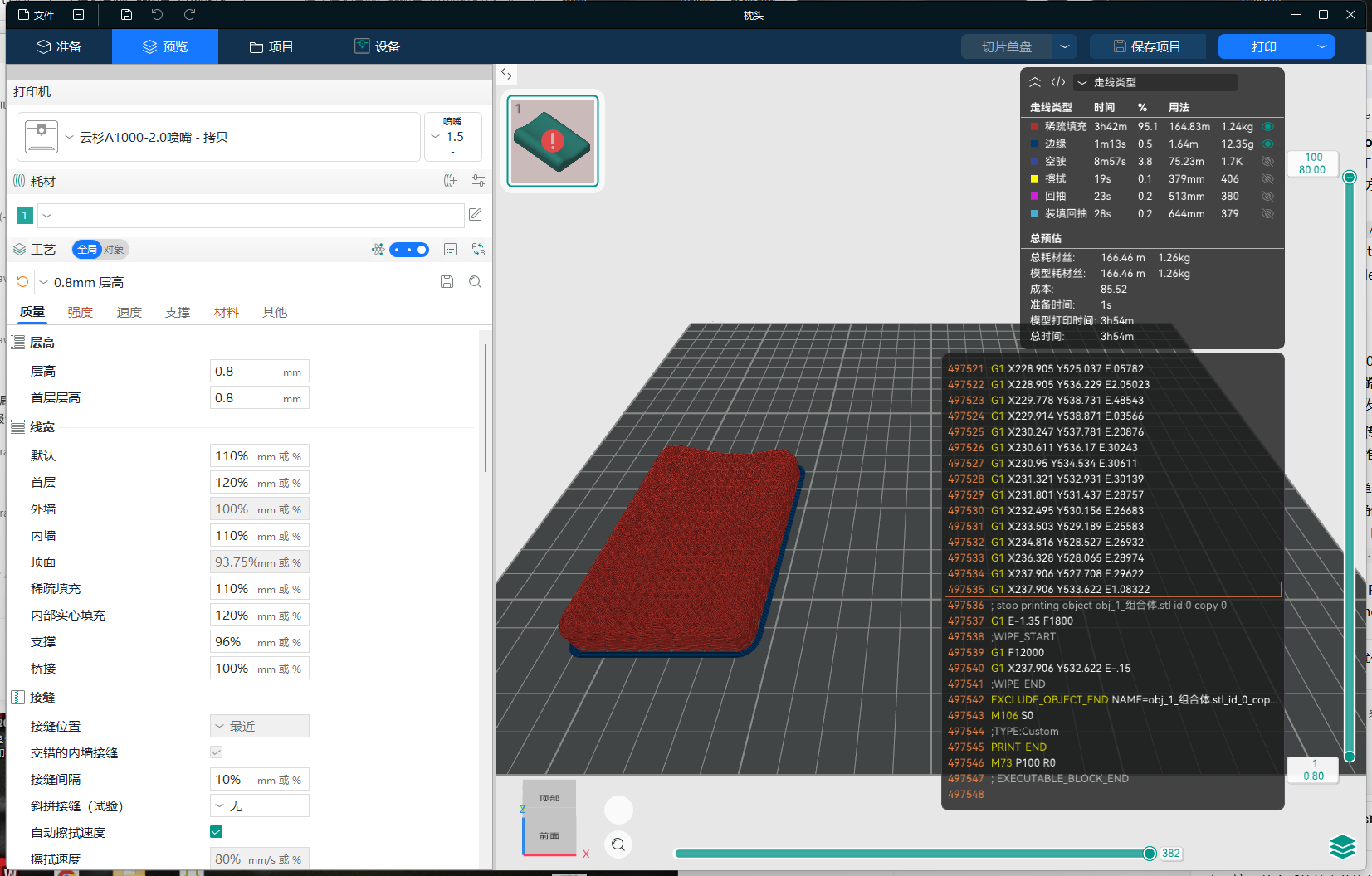This screenshot has height=876, width=1372.
Task: Open filament settings sliders icon
Action: click(x=478, y=180)
